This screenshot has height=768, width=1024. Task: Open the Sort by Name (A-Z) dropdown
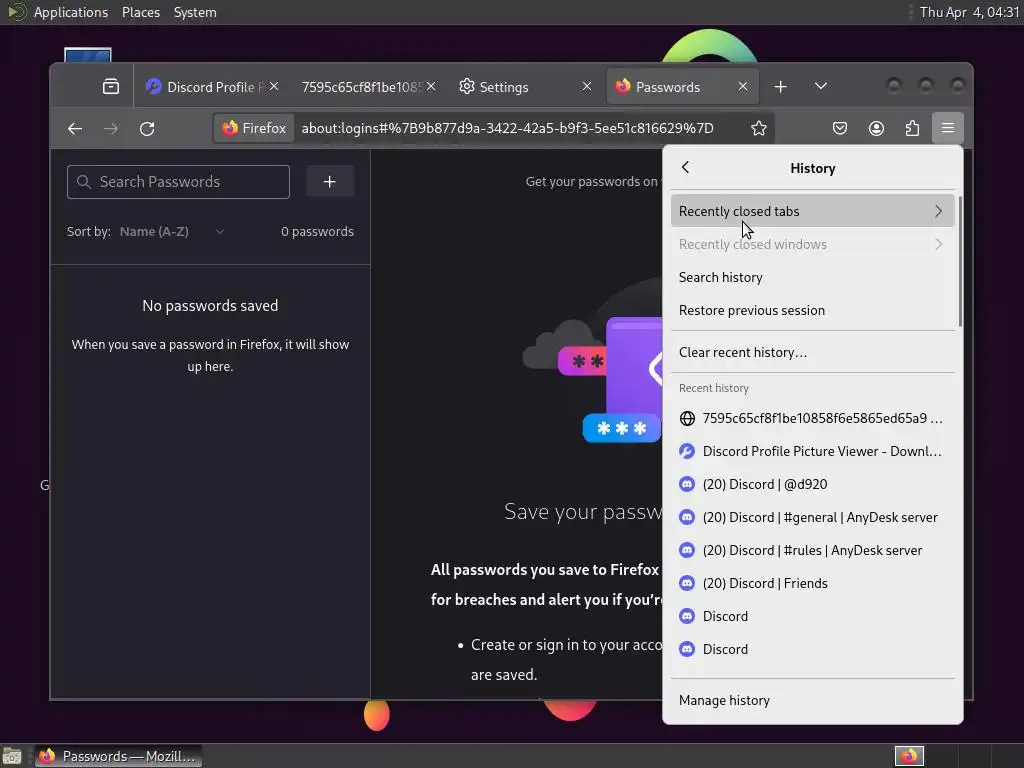pos(172,232)
